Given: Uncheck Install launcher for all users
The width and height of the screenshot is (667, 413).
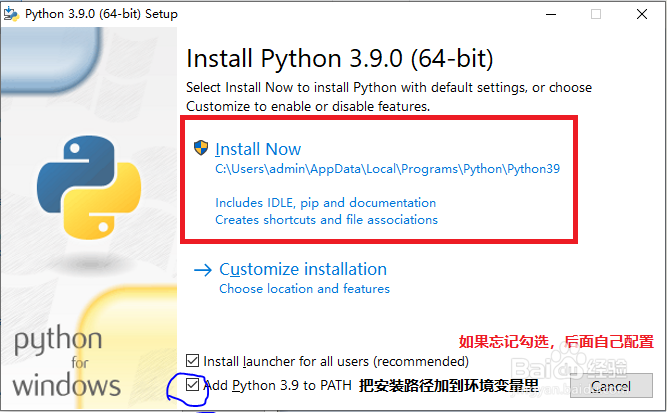Looking at the screenshot, I should (x=193, y=360).
